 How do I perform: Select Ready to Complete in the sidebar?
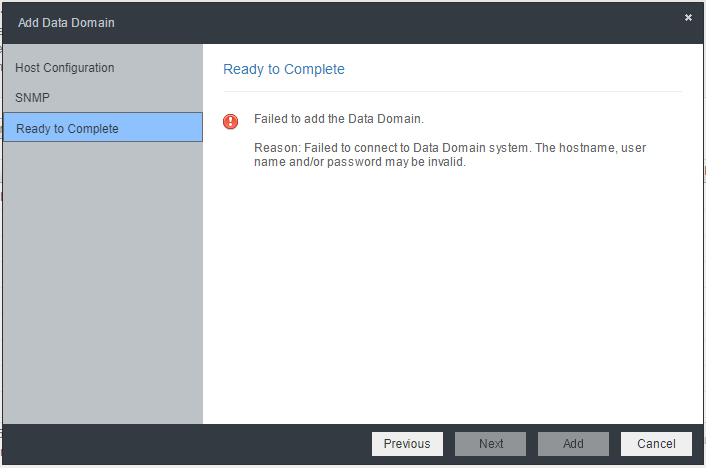pyautogui.click(x=103, y=127)
